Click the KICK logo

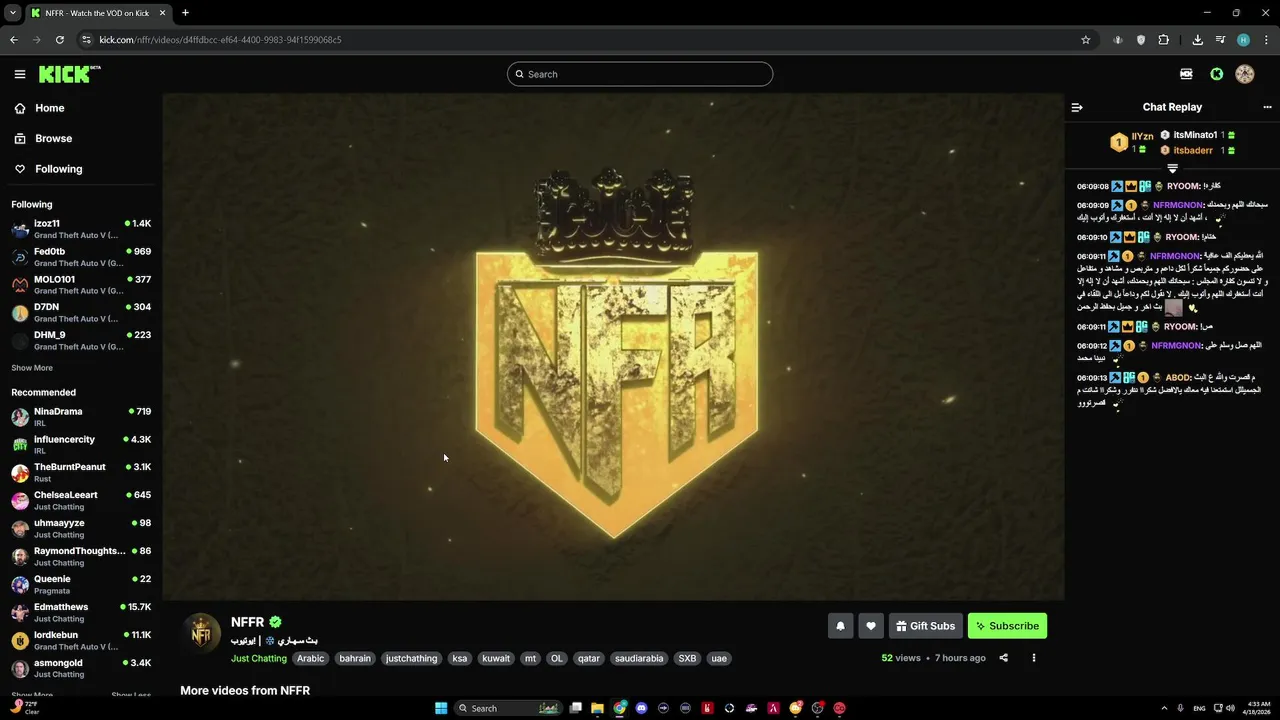click(x=69, y=74)
